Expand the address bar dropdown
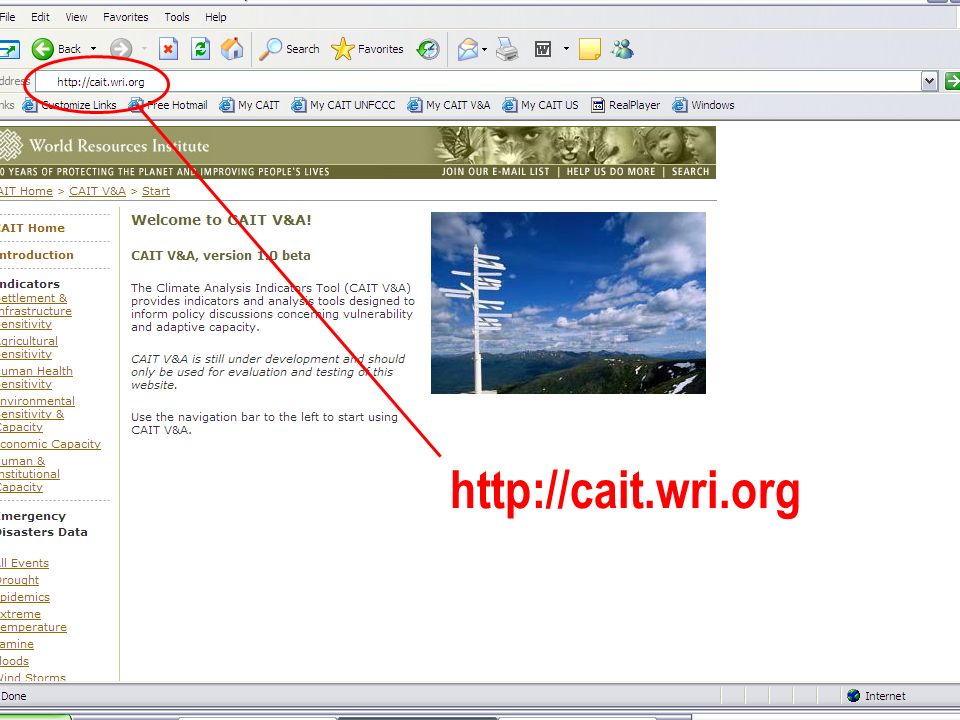This screenshot has height=720, width=960. coord(929,81)
